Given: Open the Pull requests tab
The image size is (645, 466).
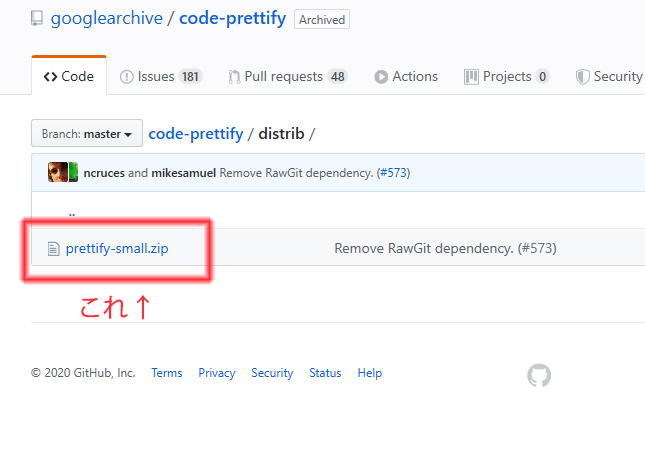Looking at the screenshot, I should [288, 77].
